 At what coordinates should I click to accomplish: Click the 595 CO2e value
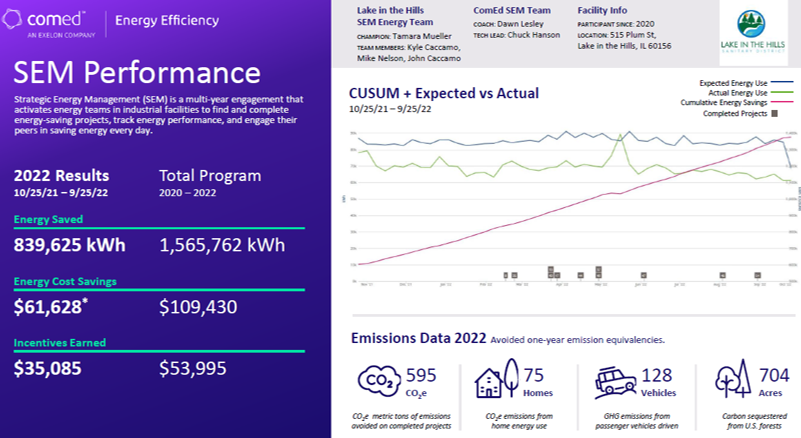coord(421,375)
